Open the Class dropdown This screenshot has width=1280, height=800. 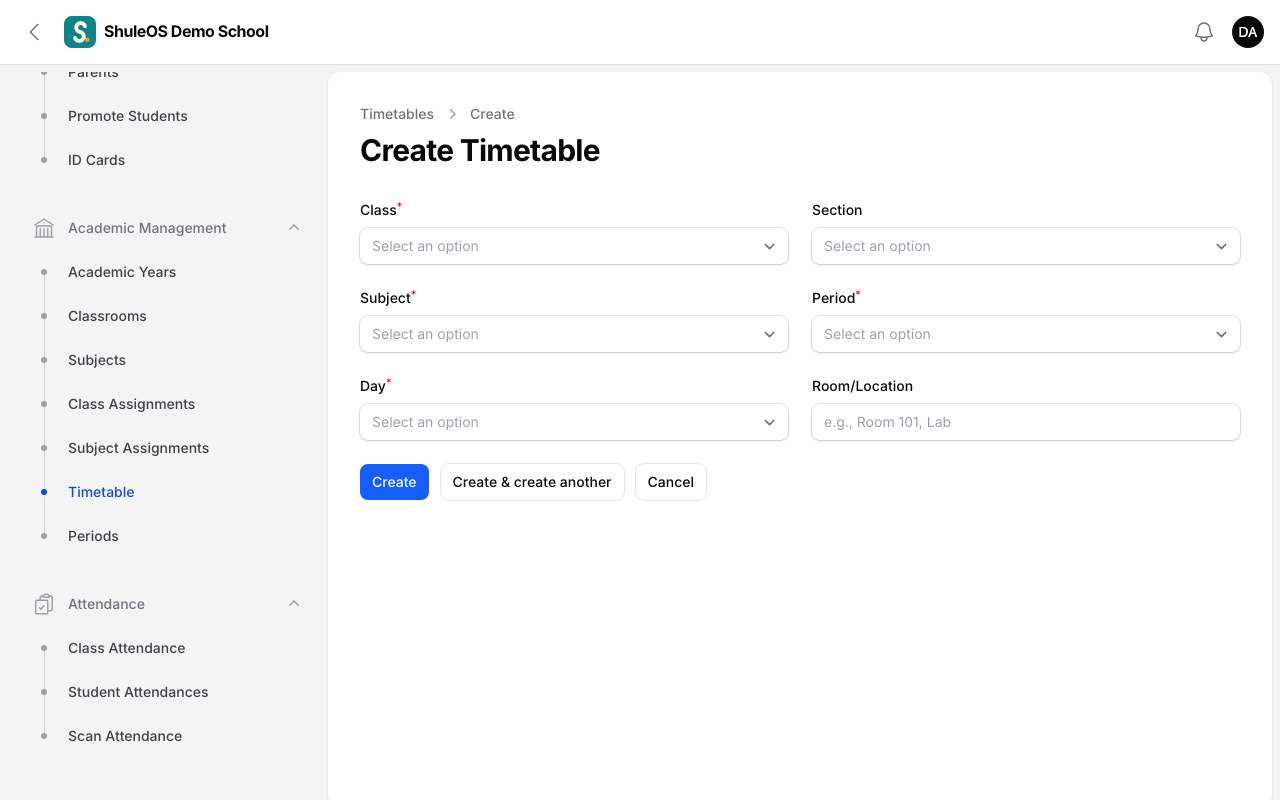pyautogui.click(x=574, y=246)
